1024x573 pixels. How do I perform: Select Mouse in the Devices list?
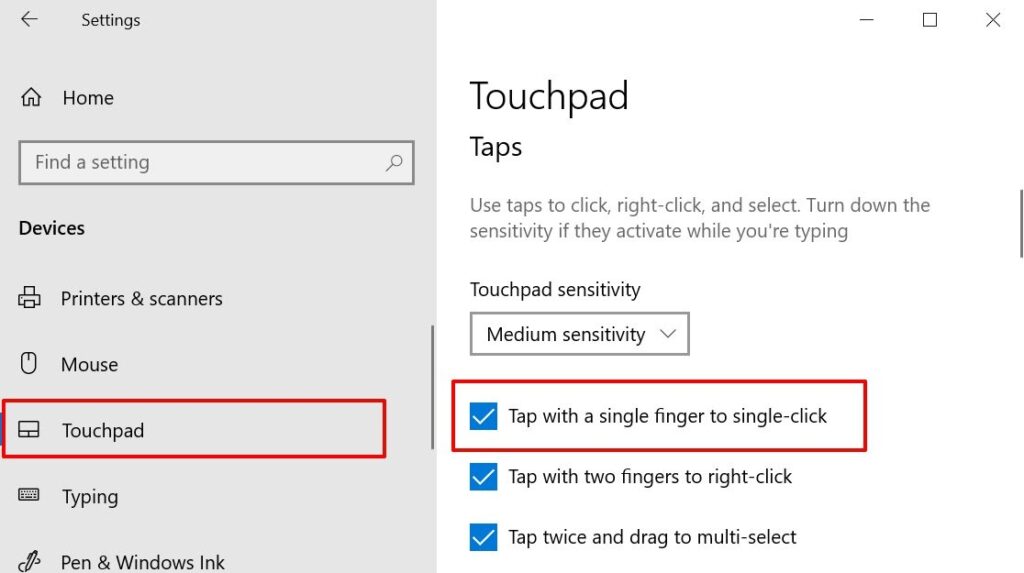coord(89,365)
